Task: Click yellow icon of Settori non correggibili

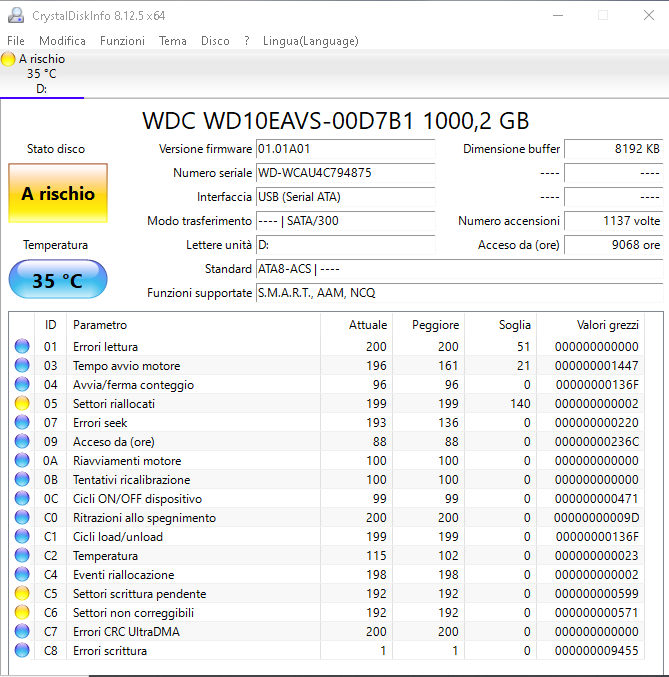Action: [x=22, y=612]
